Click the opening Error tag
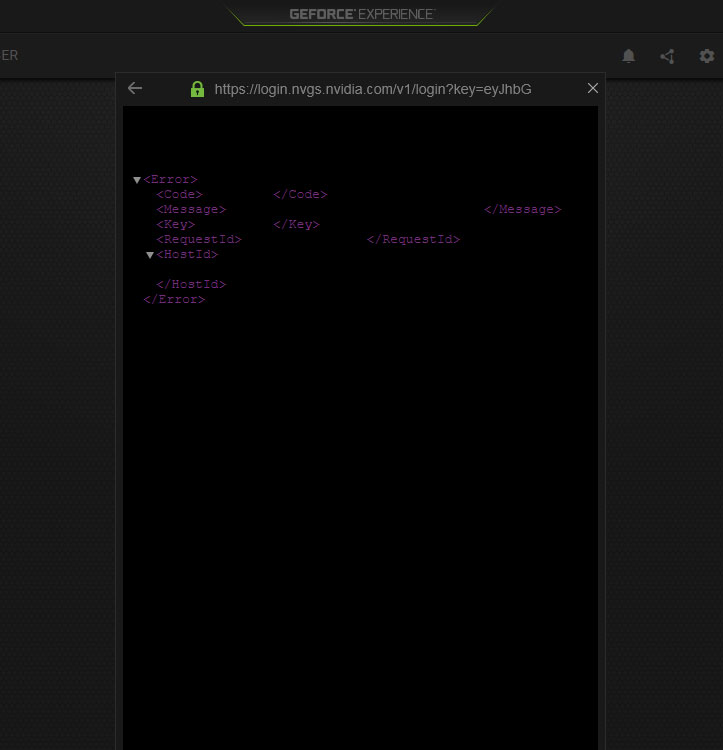The height and width of the screenshot is (750, 723). pyautogui.click(x=170, y=179)
